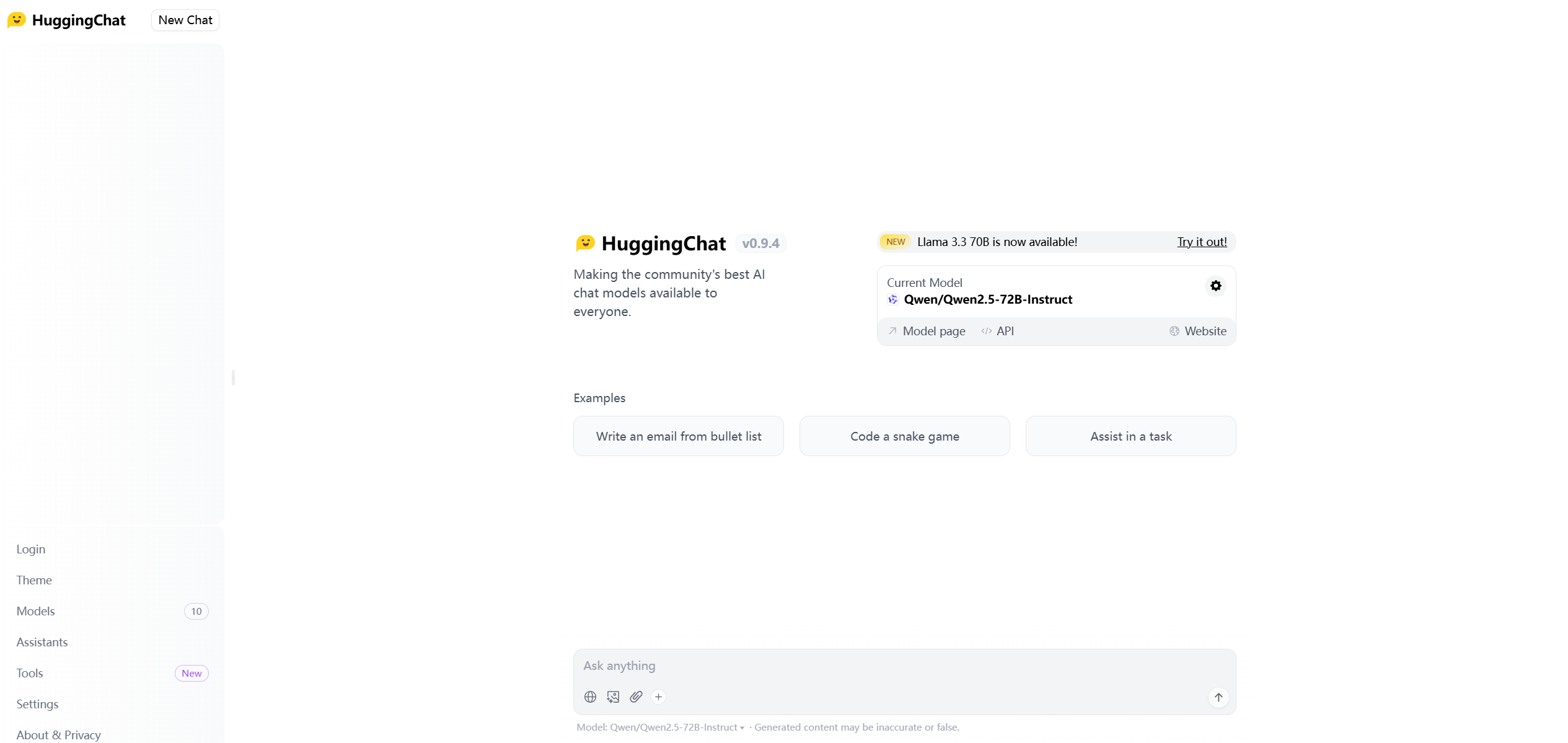Click Try it out! link

tap(1202, 242)
